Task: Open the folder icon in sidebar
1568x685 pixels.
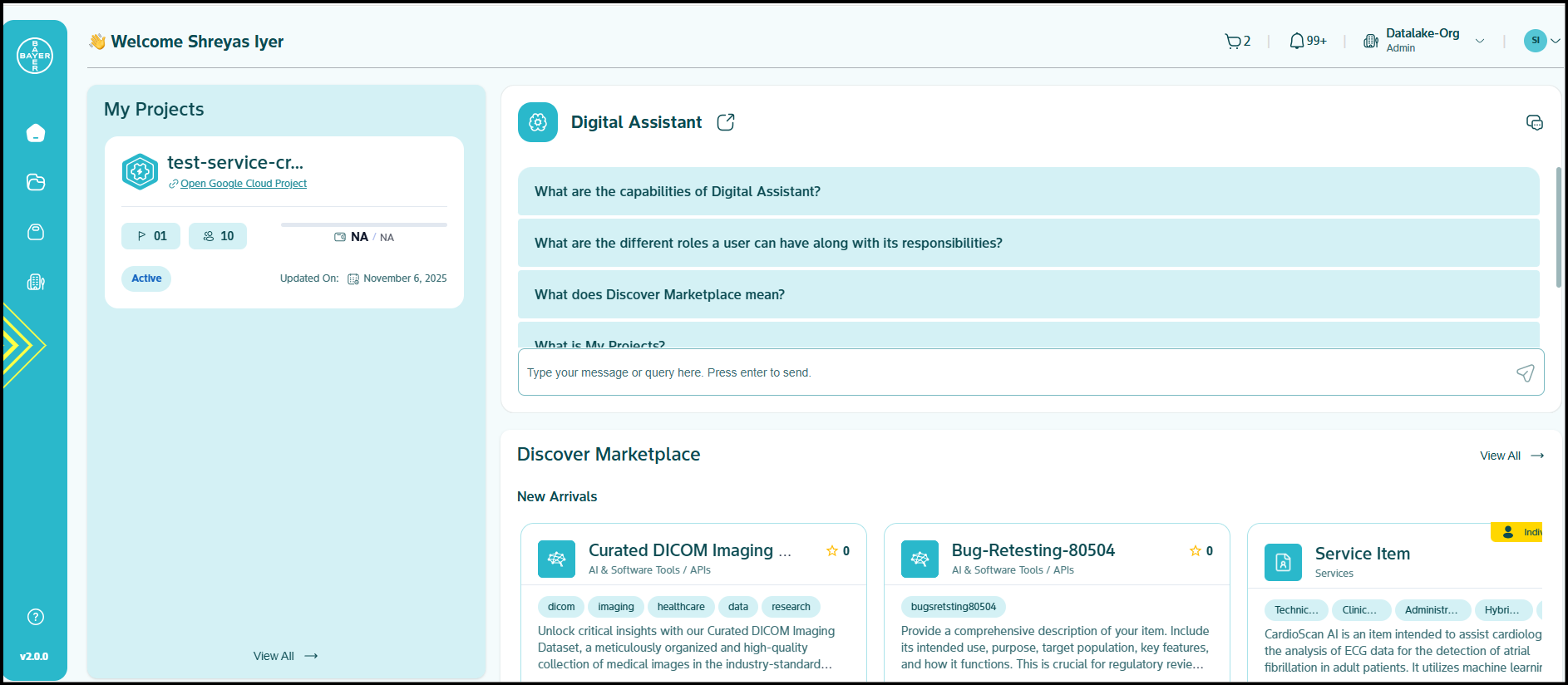Action: pyautogui.click(x=35, y=182)
